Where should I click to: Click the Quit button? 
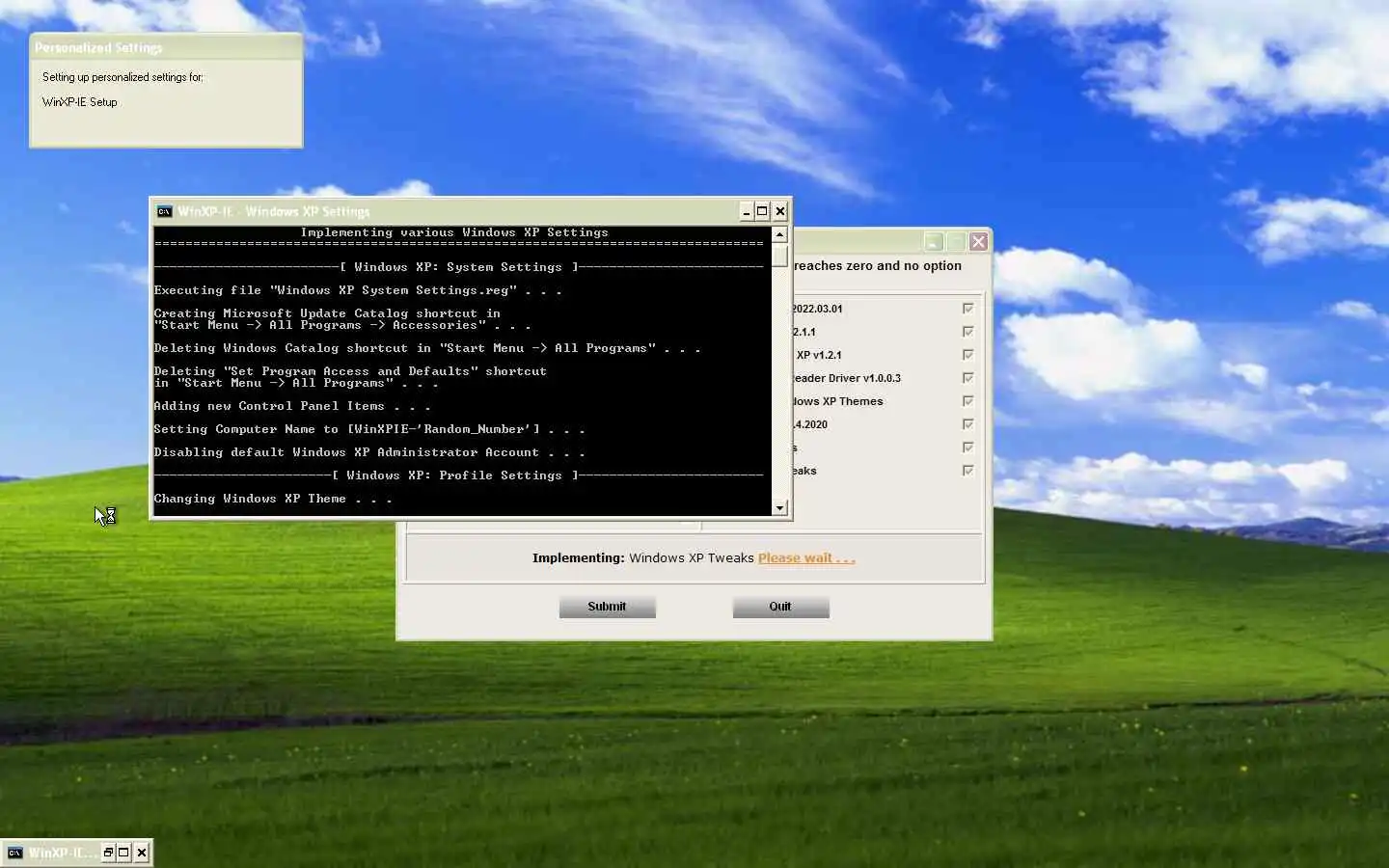pyautogui.click(x=780, y=607)
